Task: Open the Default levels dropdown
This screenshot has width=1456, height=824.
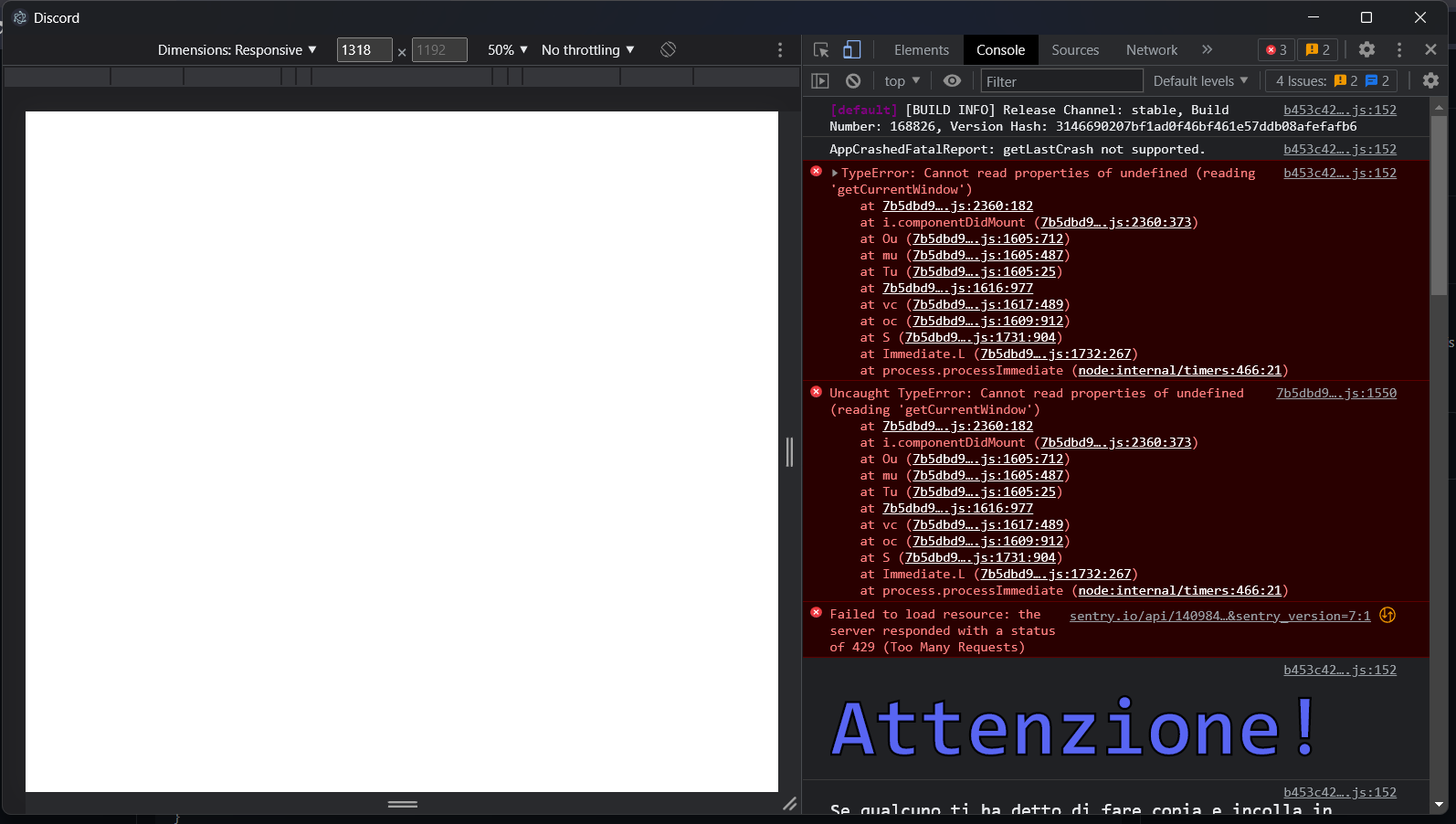Action: click(1200, 81)
